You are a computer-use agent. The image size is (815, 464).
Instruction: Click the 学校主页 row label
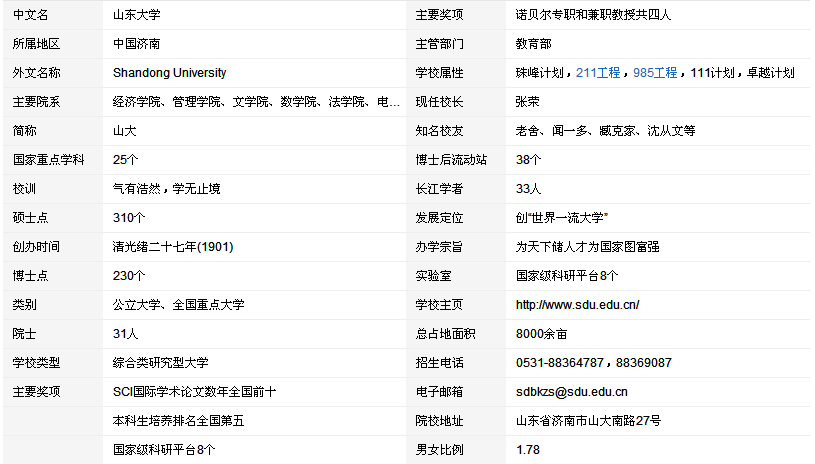439,305
